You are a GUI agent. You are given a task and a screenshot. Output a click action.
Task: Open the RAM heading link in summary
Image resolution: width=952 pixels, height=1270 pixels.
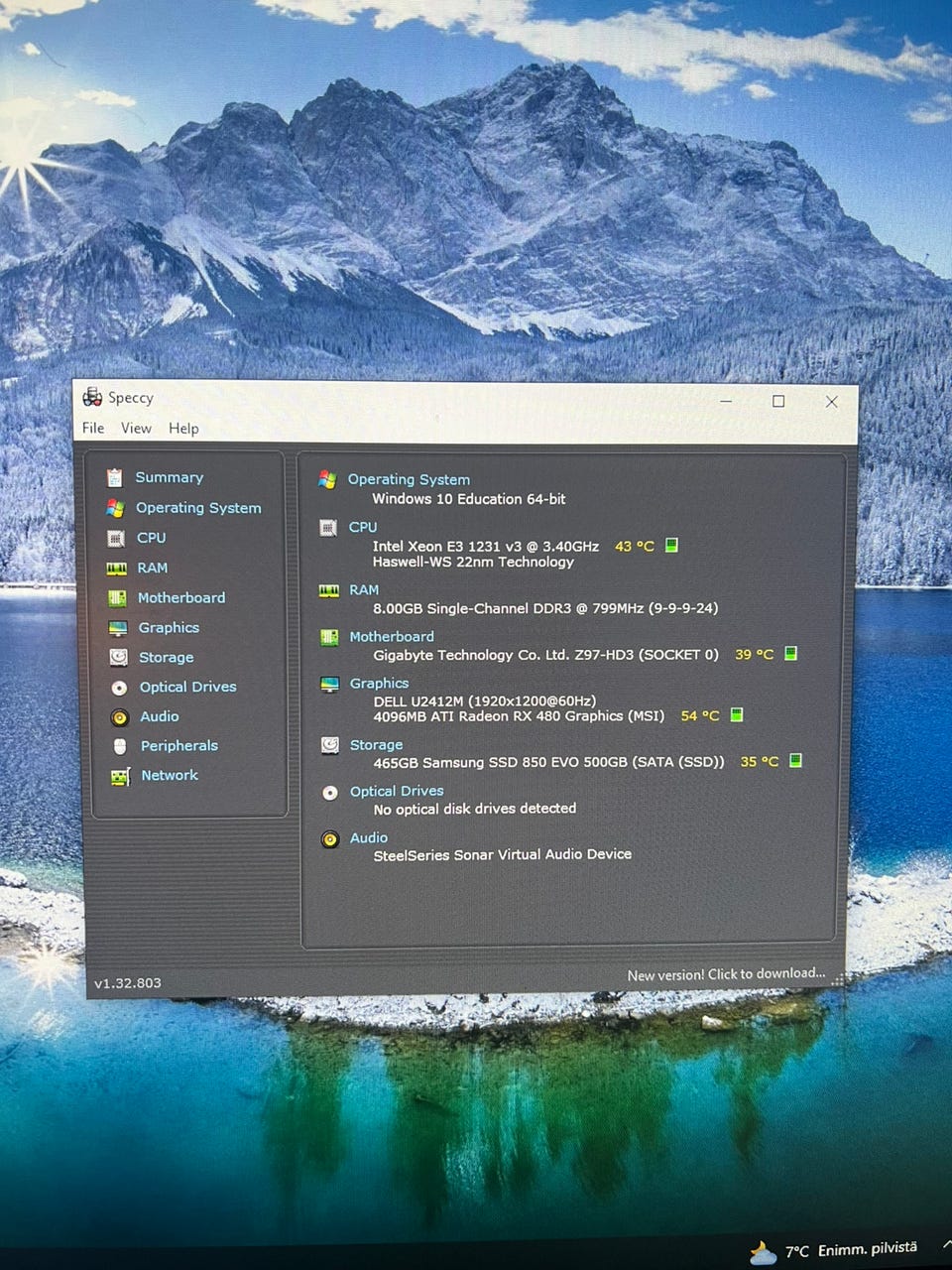point(364,589)
